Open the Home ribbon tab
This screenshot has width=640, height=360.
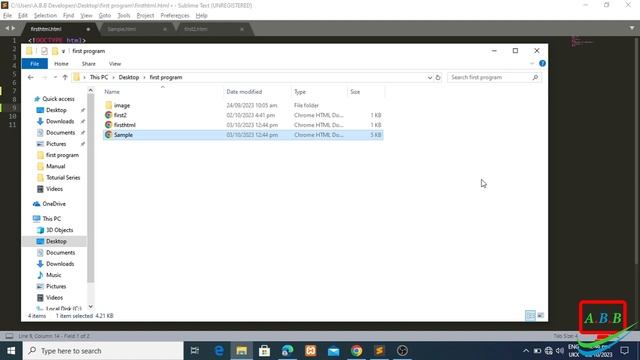click(61, 64)
